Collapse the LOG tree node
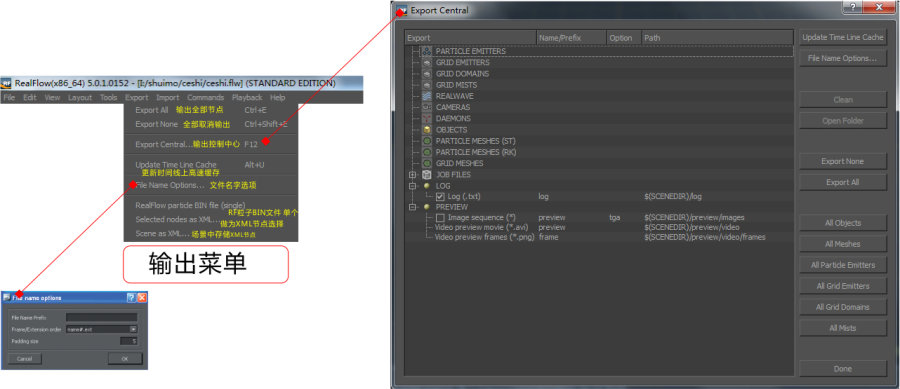The image size is (900, 389). click(x=412, y=186)
